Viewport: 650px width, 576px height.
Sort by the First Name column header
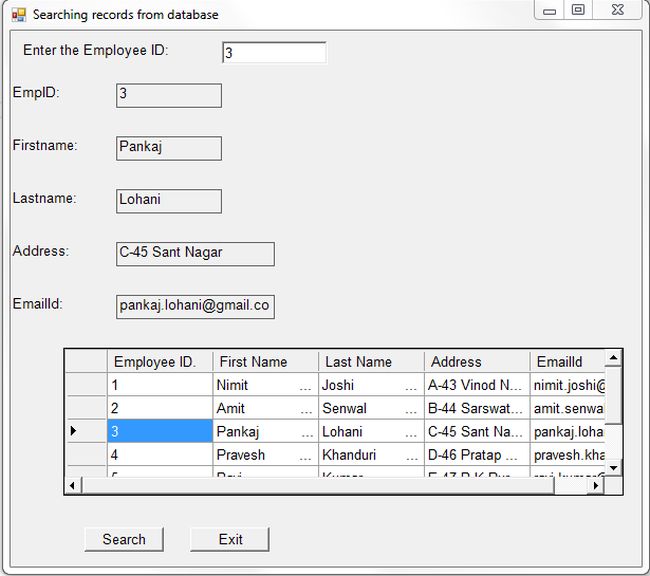point(265,362)
